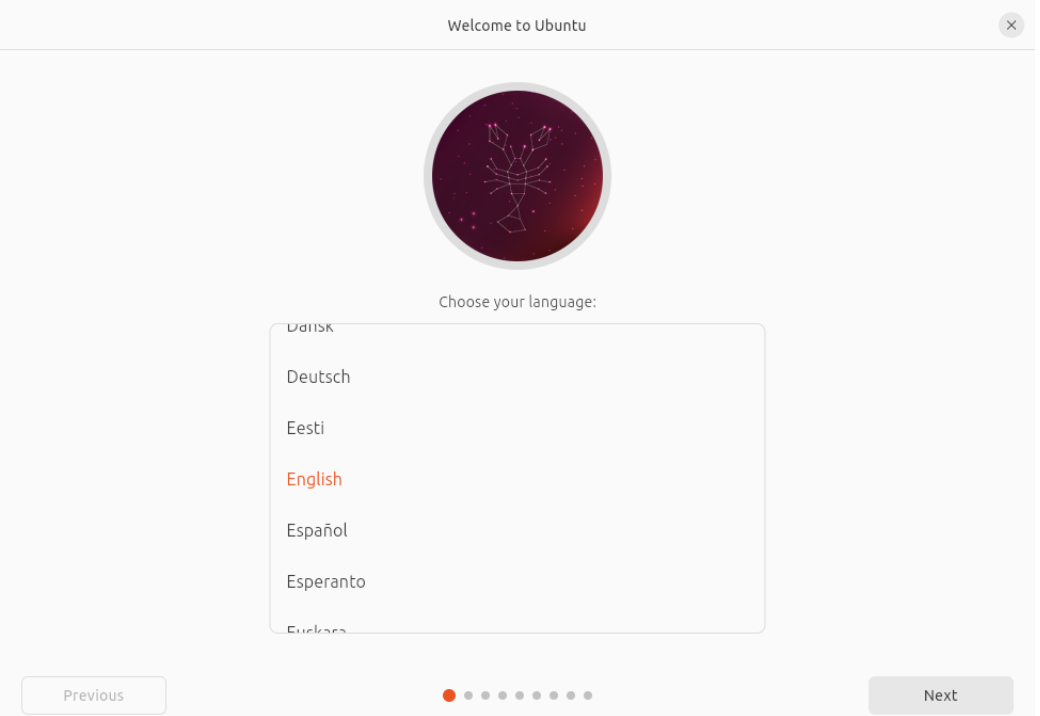Select the partially visible Euskara entry
The image size is (1040, 716).
click(316, 628)
